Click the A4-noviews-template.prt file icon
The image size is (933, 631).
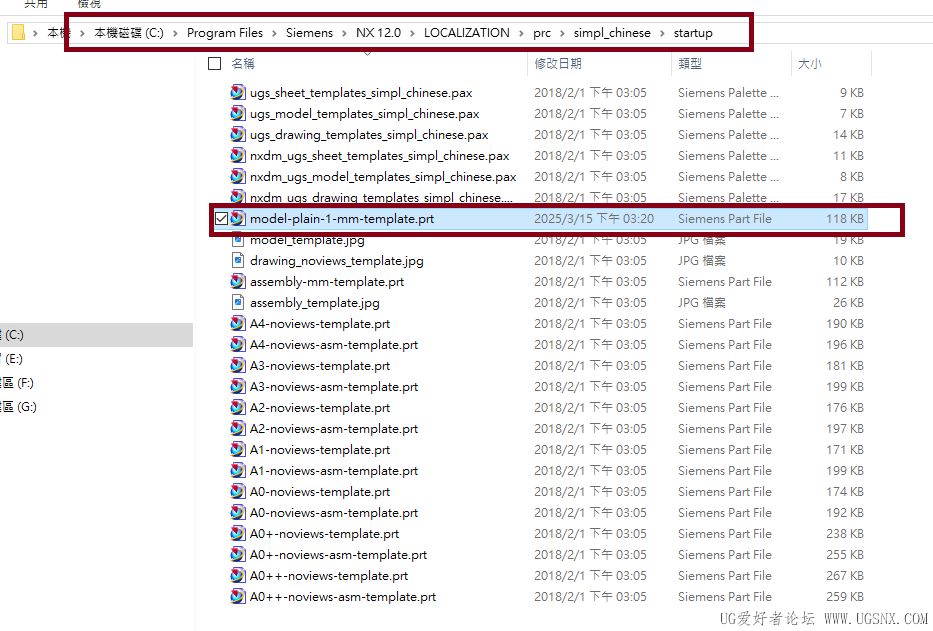click(x=237, y=323)
